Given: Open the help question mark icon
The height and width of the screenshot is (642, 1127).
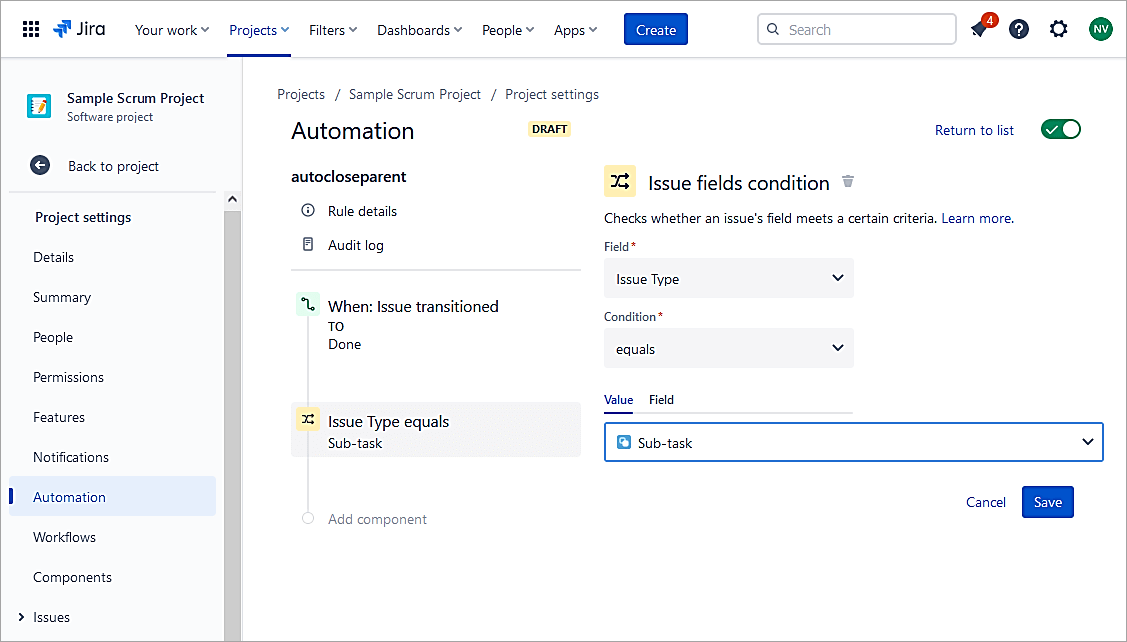Looking at the screenshot, I should click(1019, 29).
